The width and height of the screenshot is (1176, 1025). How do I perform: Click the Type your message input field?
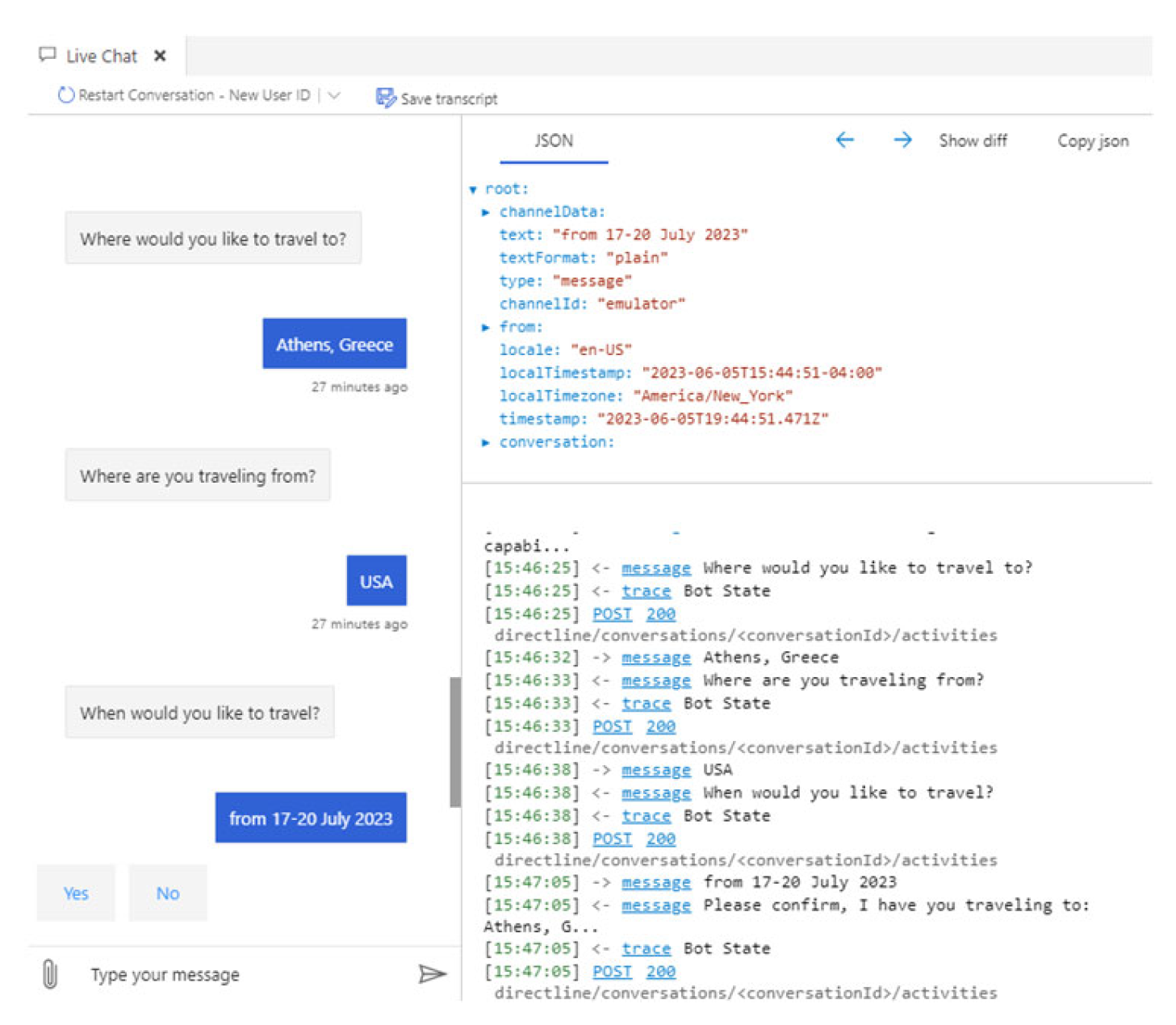click(x=242, y=974)
